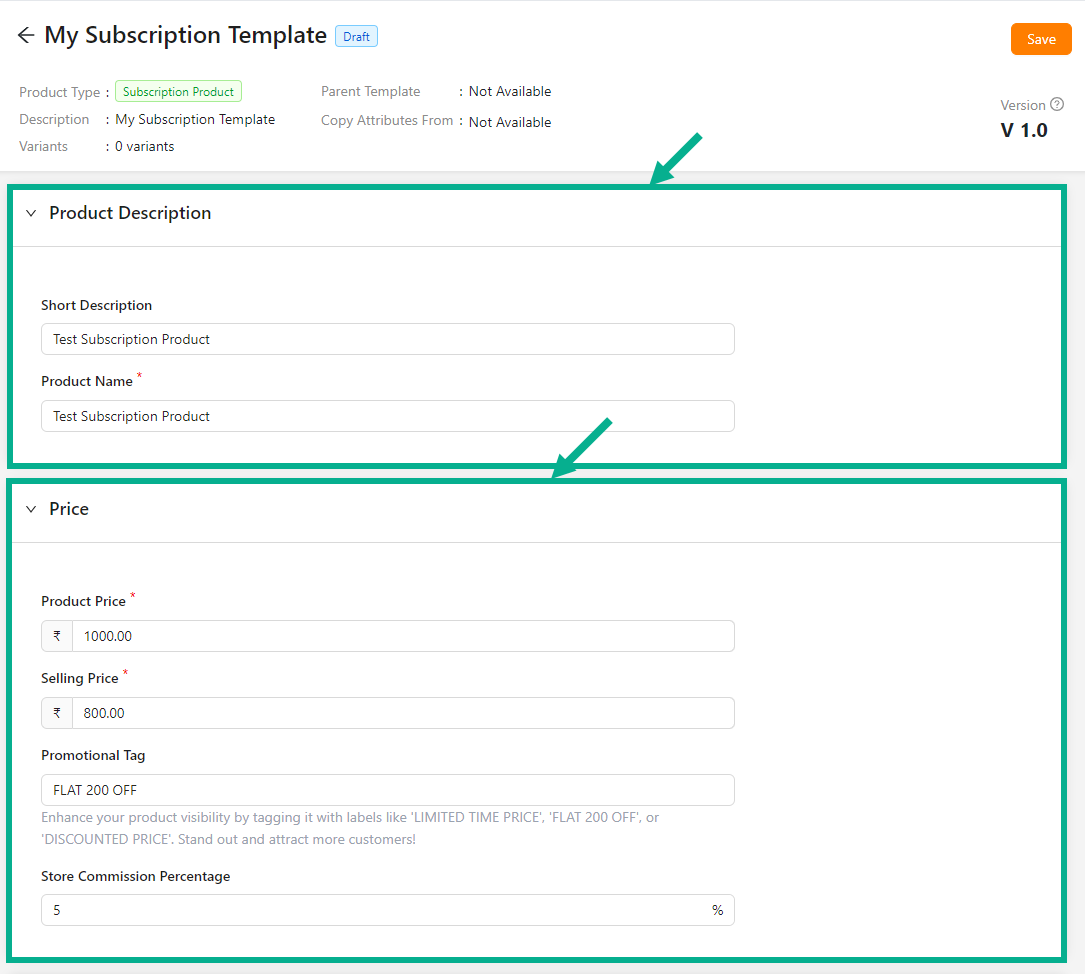Select the Promotional Tag input box
This screenshot has width=1085, height=974.
pyautogui.click(x=387, y=790)
